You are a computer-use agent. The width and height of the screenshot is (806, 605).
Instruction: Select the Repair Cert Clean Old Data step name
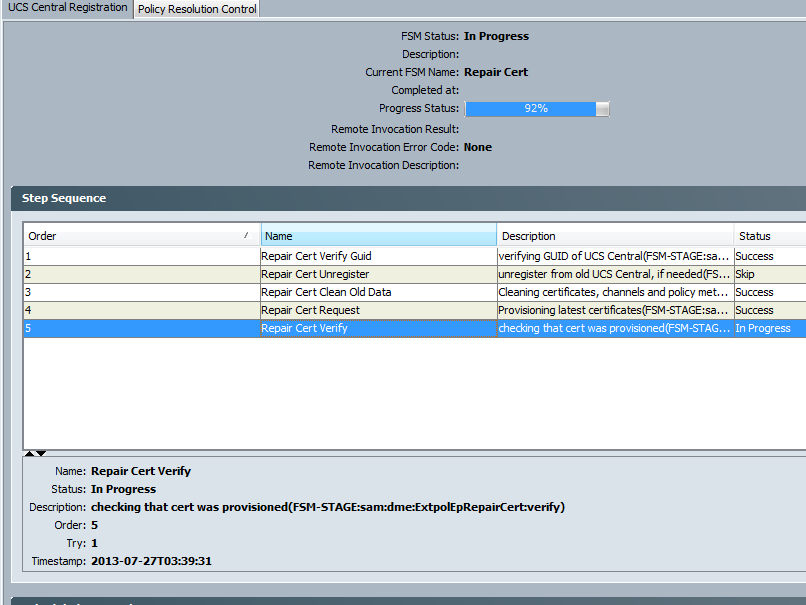click(x=326, y=292)
